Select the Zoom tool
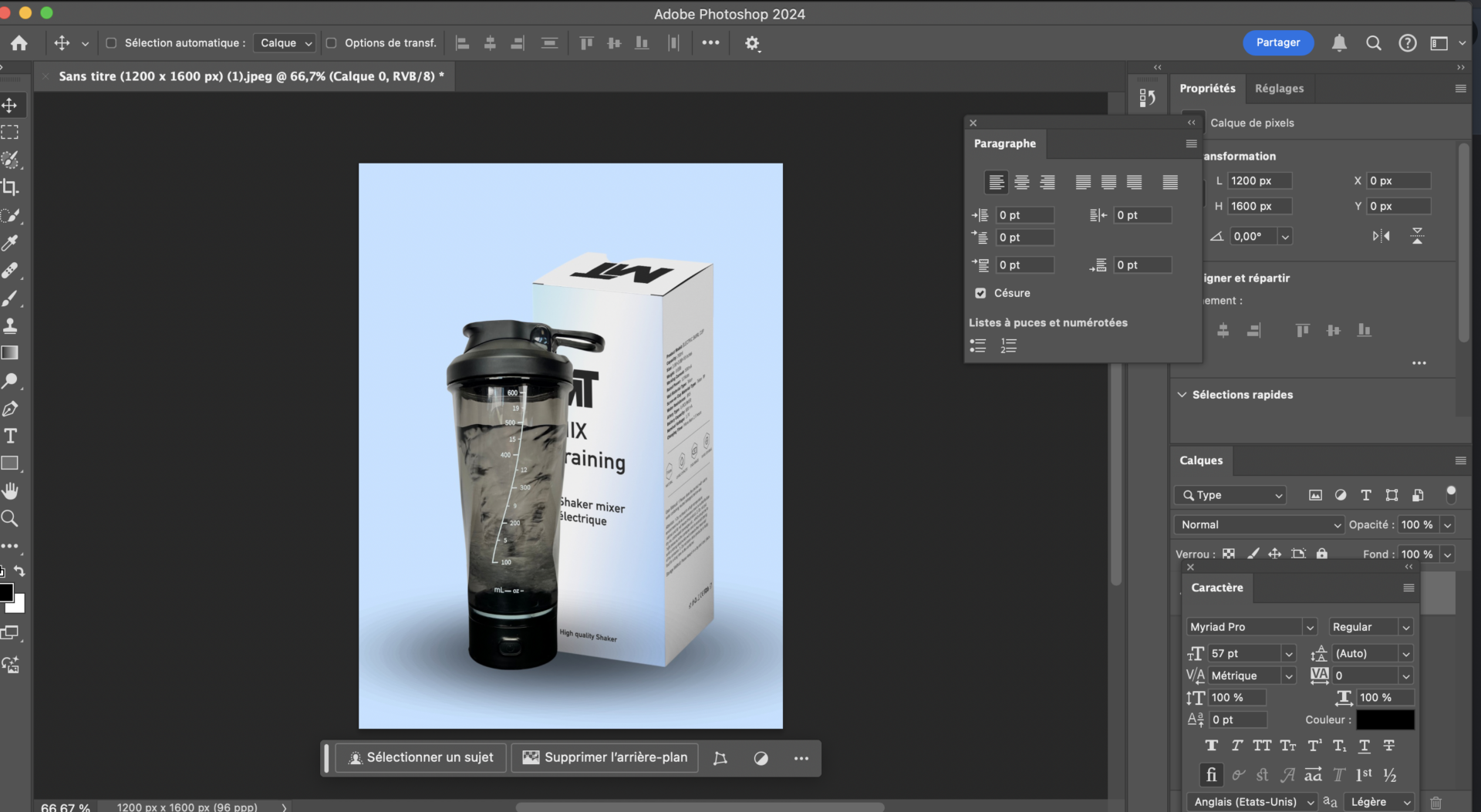The height and width of the screenshot is (812, 1481). pyautogui.click(x=10, y=519)
